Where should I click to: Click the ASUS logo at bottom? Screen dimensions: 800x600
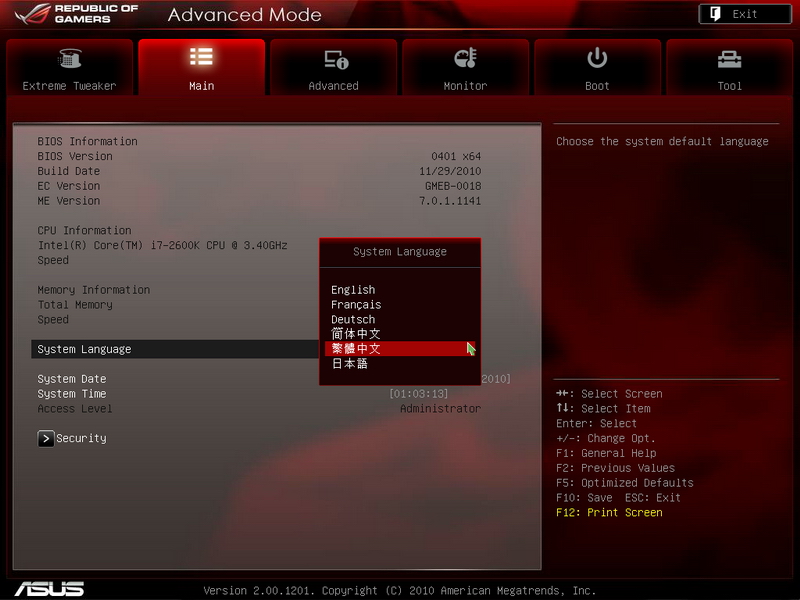pos(49,589)
